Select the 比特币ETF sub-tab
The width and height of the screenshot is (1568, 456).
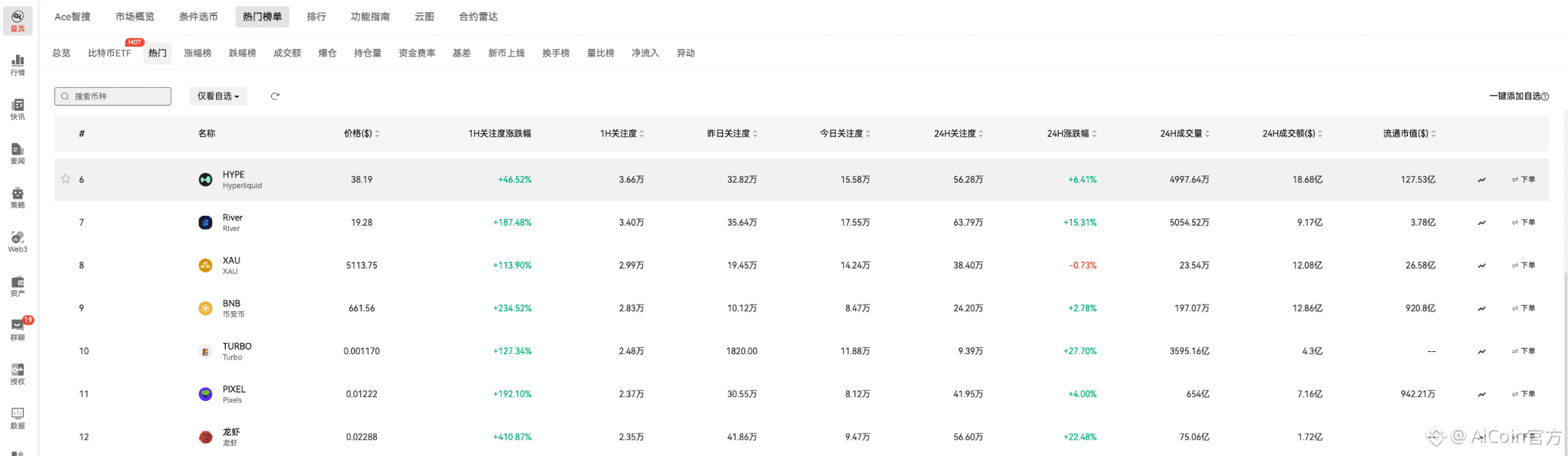pyautogui.click(x=109, y=54)
